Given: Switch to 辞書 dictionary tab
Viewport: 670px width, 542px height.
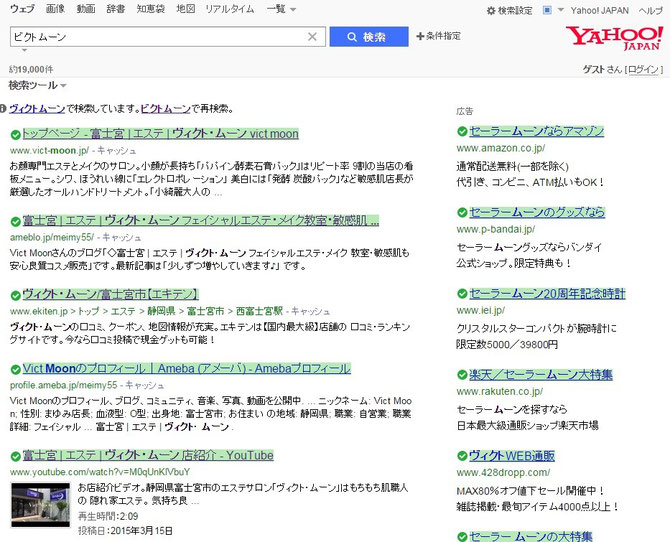Looking at the screenshot, I should click(116, 9).
